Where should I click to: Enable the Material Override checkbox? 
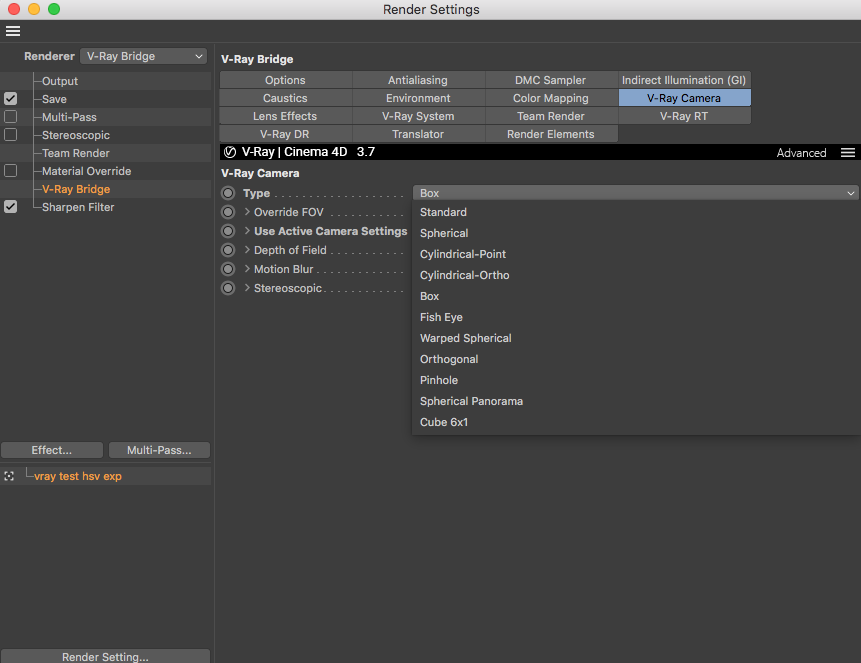pos(10,171)
